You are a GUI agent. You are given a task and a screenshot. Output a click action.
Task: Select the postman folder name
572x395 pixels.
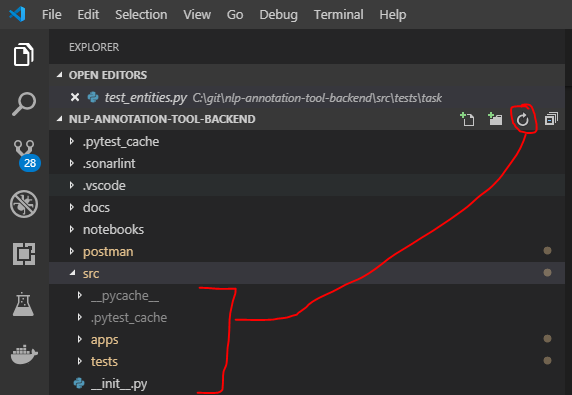pyautogui.click(x=108, y=252)
